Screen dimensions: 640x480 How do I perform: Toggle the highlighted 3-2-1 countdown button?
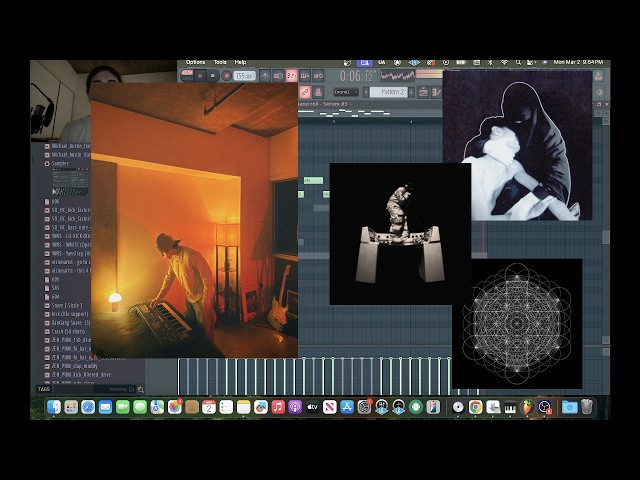point(291,76)
